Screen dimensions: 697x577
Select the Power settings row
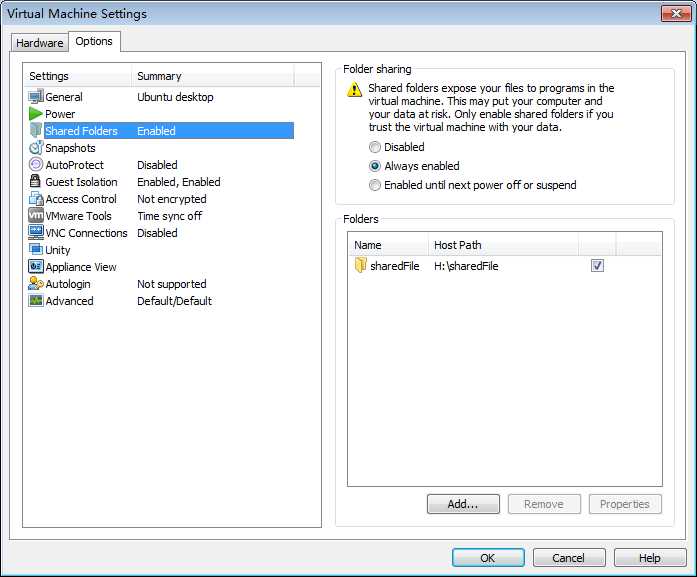point(160,114)
